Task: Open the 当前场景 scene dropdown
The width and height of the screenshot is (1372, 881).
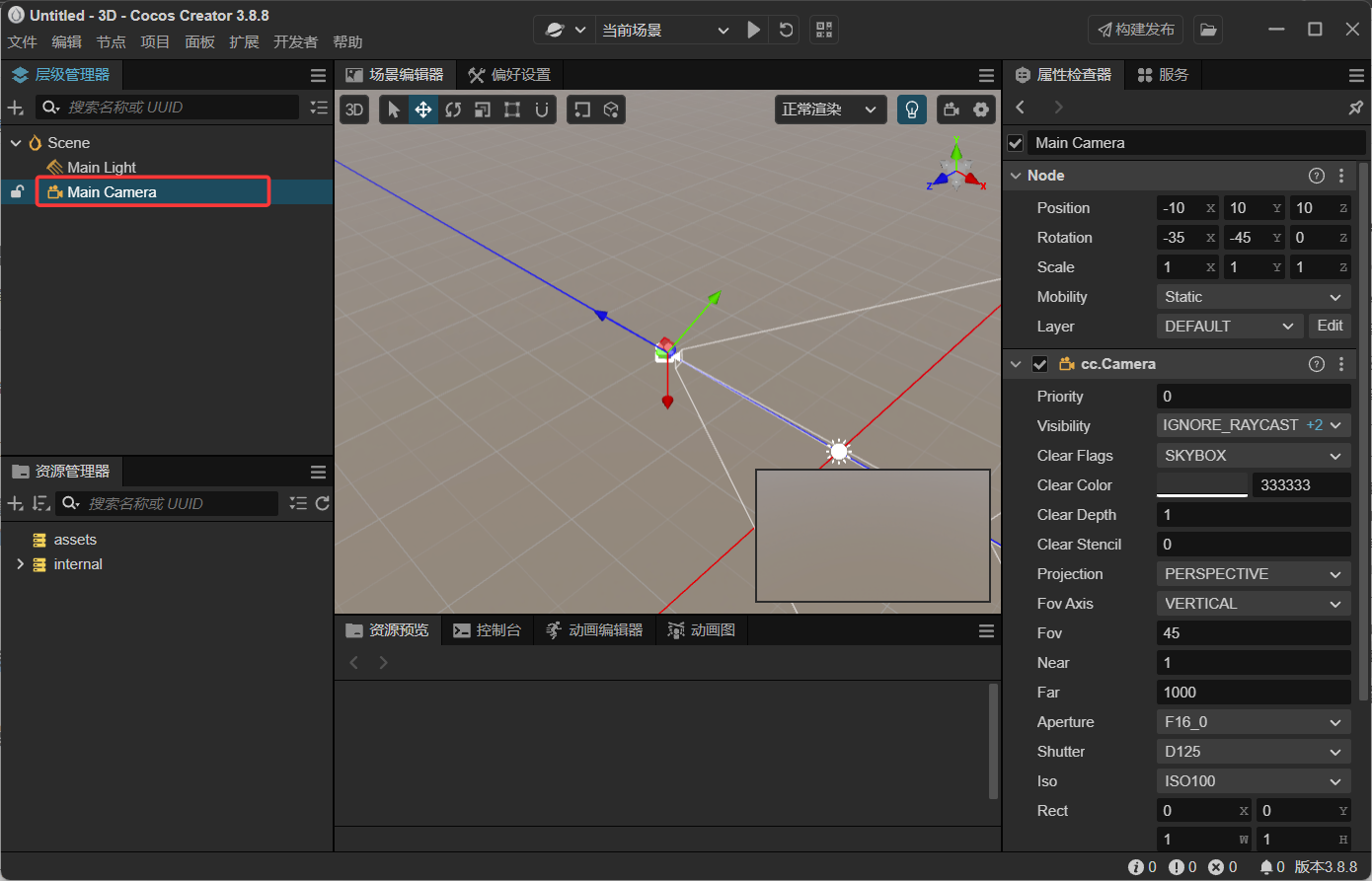Action: tap(666, 31)
